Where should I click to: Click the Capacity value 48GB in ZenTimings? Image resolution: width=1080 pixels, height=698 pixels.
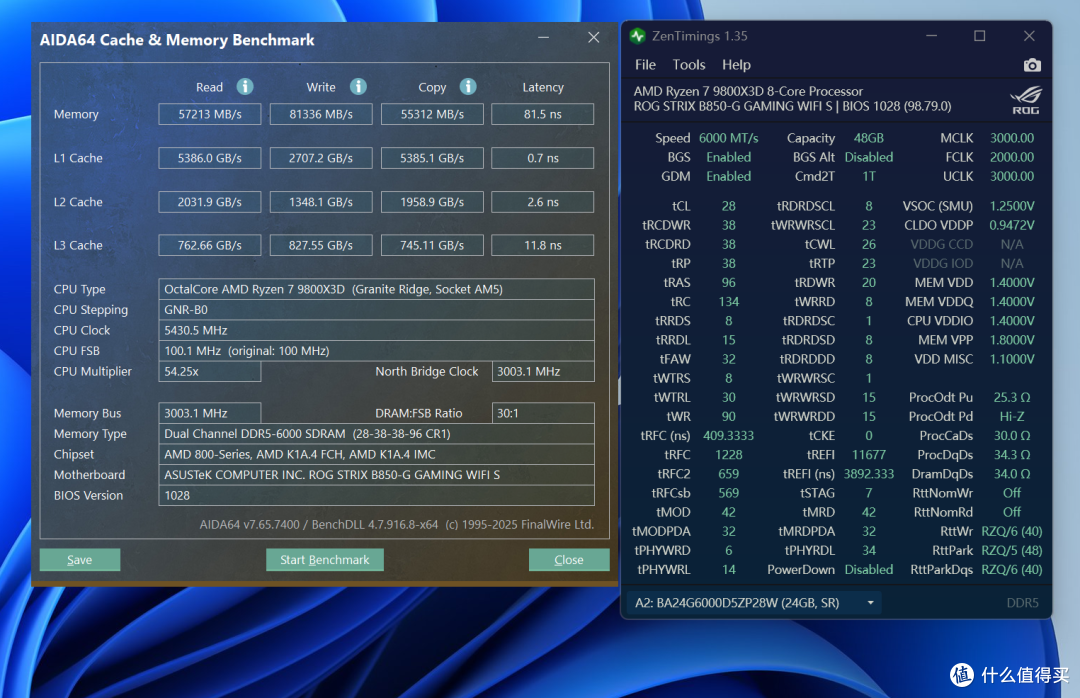[869, 138]
